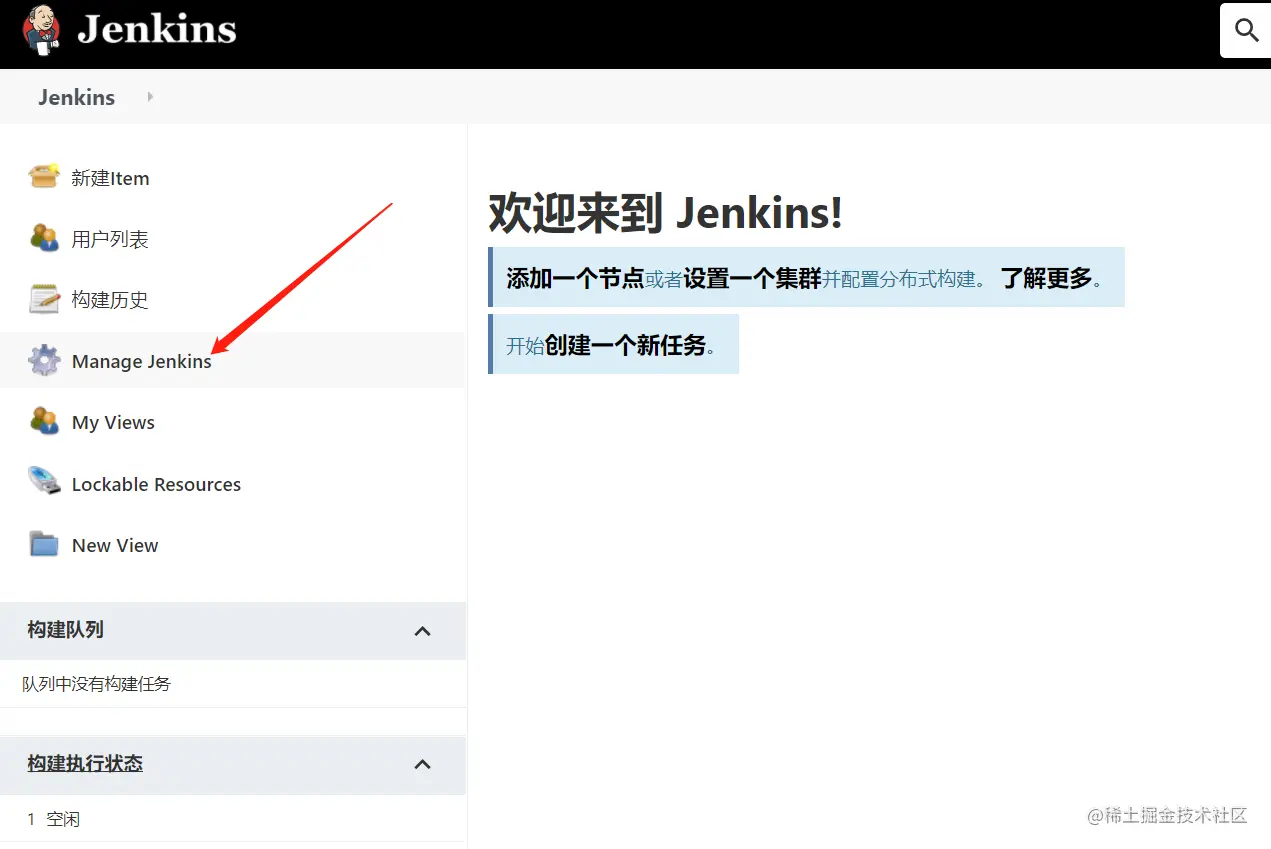Select New View text link
Image resolution: width=1271 pixels, height=849 pixels.
[x=115, y=545]
